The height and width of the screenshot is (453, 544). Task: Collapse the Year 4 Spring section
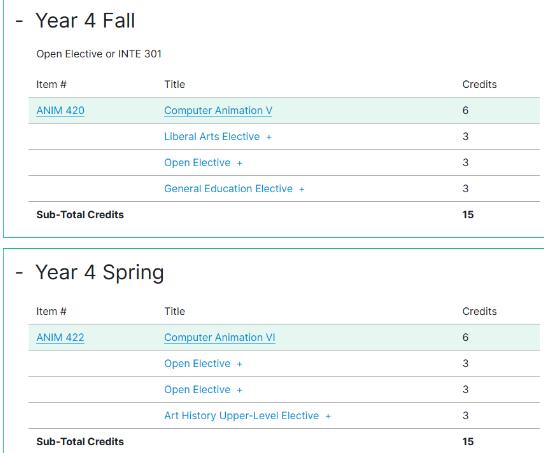pyautogui.click(x=19, y=273)
